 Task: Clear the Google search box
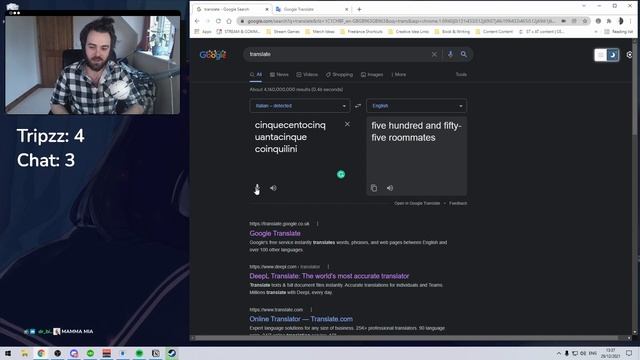[x=434, y=54]
